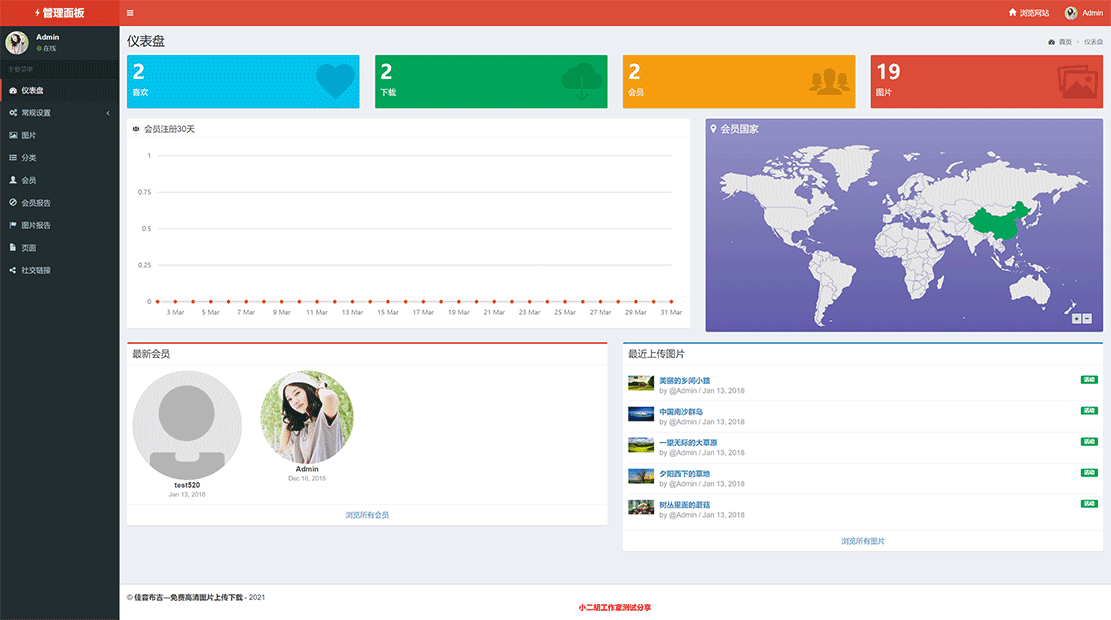
Task: Zoom out on the 会员国家 map
Action: [1087, 319]
